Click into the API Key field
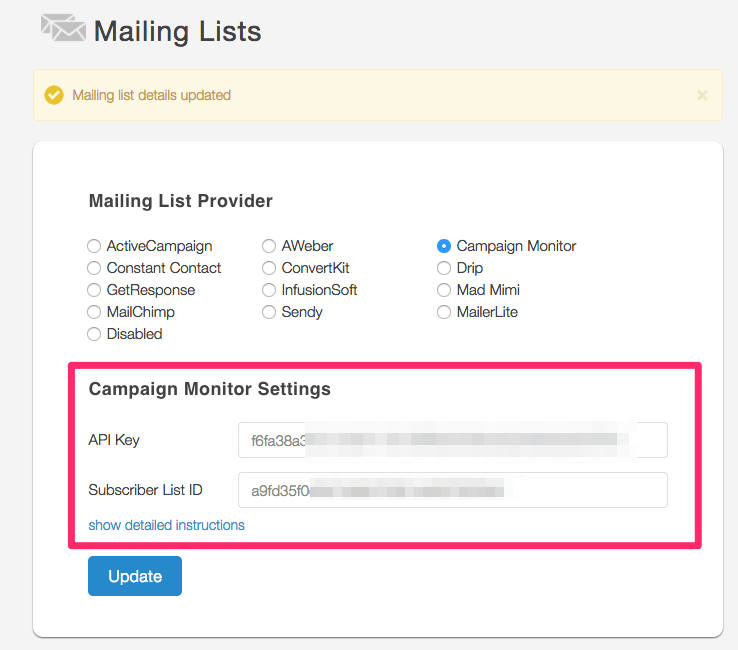Viewport: 738px width, 650px height. click(453, 440)
